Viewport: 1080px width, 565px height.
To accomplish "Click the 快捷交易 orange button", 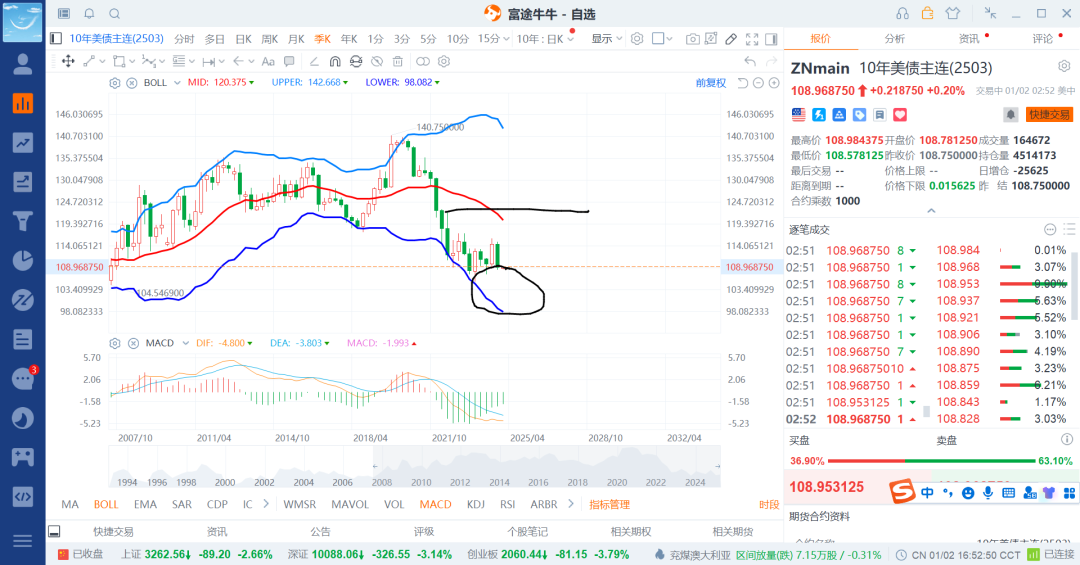I will 1049,114.
